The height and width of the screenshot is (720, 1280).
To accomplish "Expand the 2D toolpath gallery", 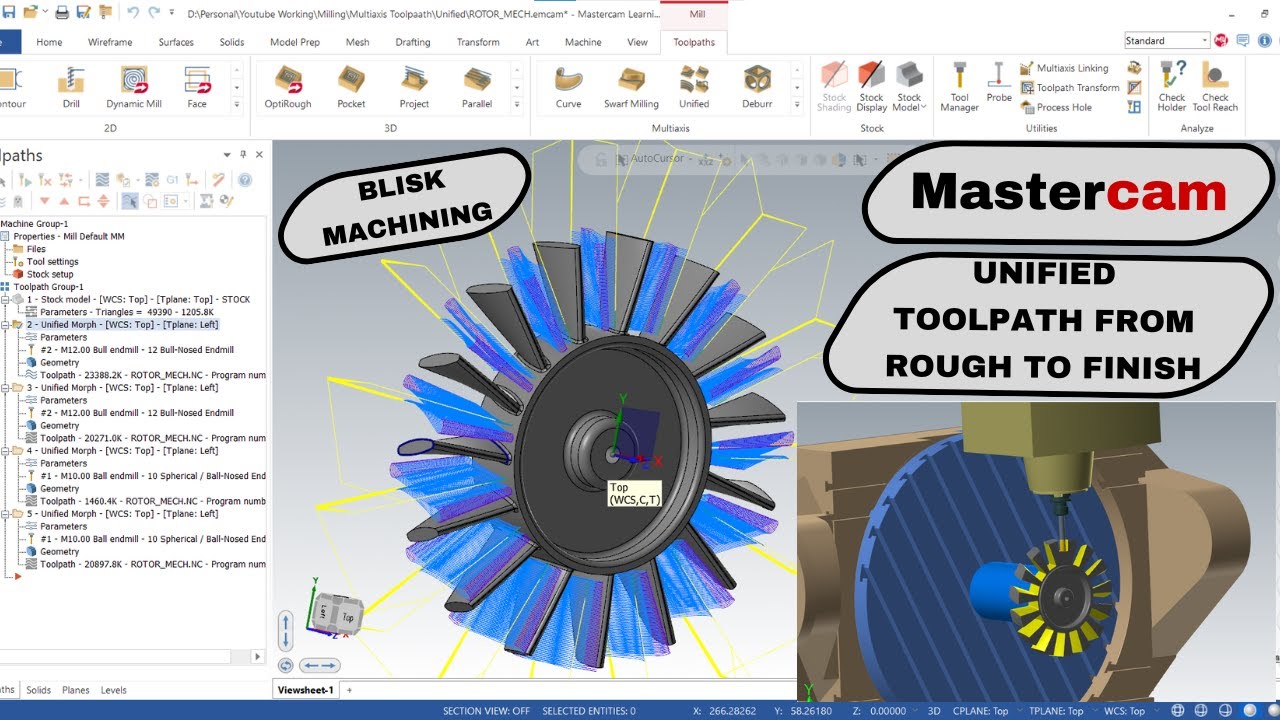I will [237, 104].
